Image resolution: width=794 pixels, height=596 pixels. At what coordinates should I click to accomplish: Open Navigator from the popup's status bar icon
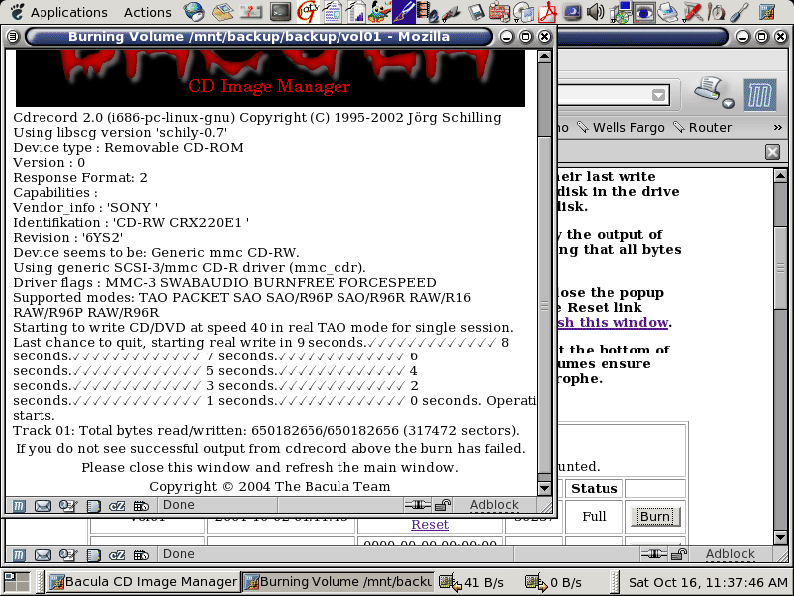pyautogui.click(x=20, y=505)
